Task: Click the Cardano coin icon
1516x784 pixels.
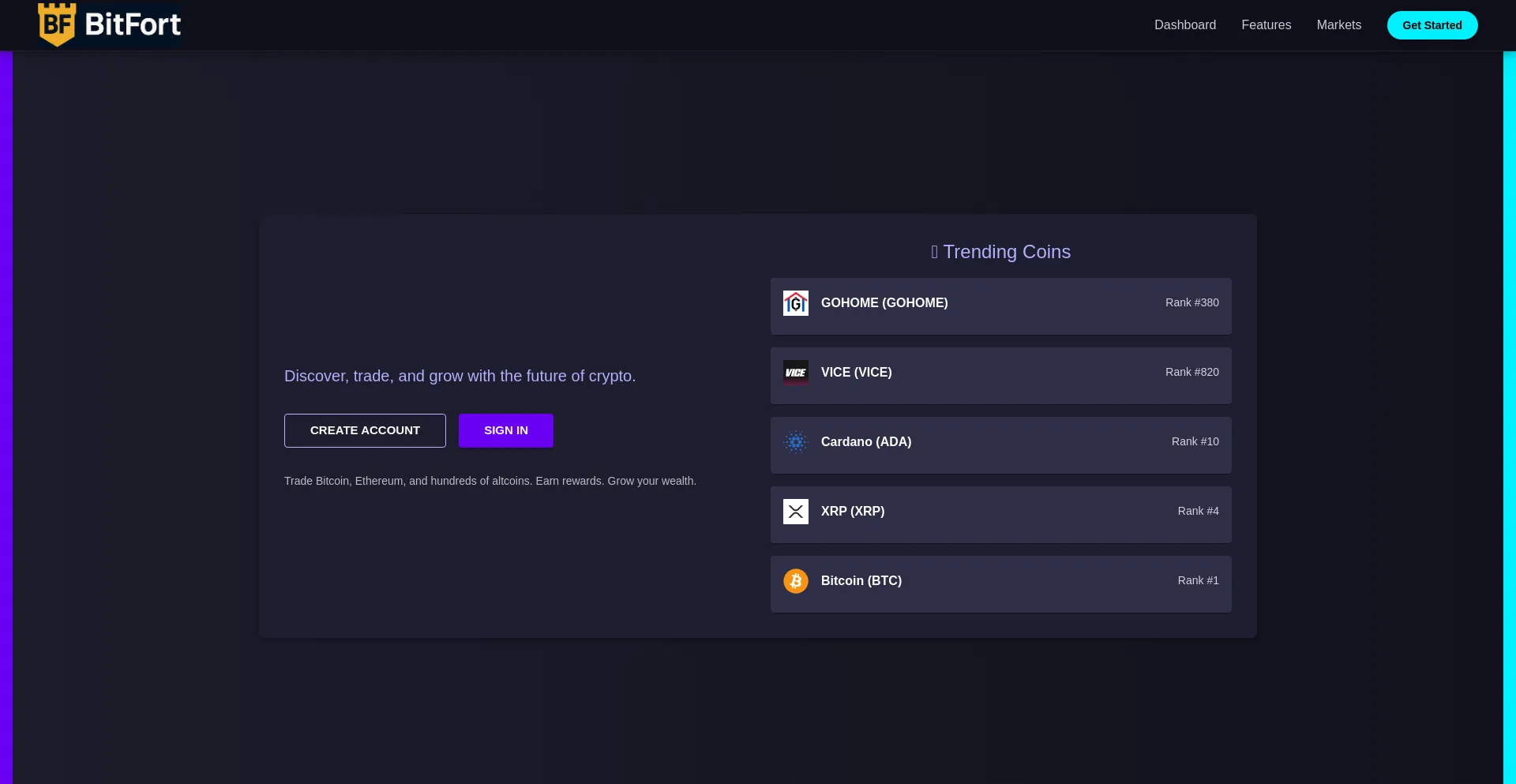Action: coord(796,442)
